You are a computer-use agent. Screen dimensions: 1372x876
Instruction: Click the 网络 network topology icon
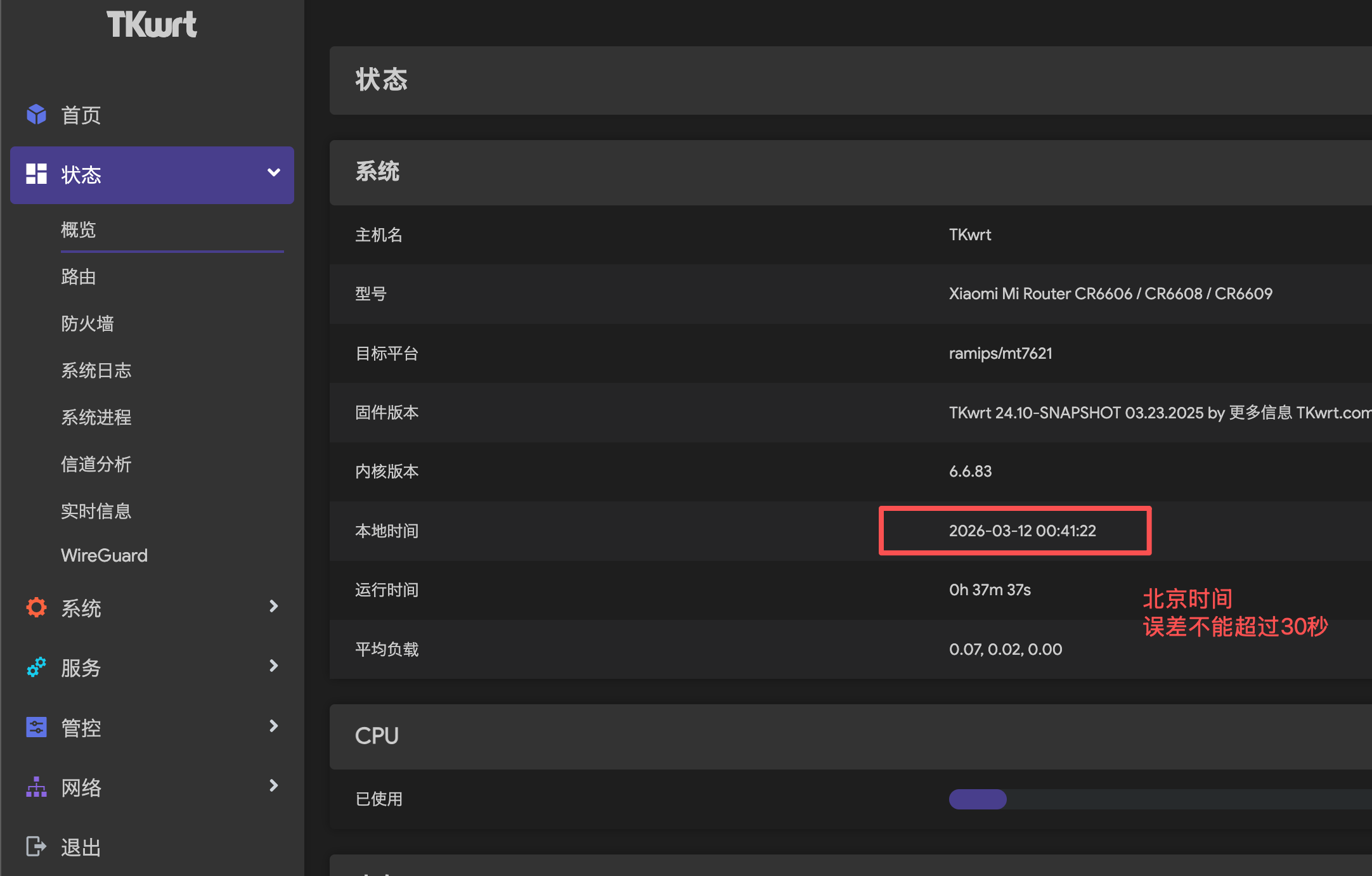[36, 787]
